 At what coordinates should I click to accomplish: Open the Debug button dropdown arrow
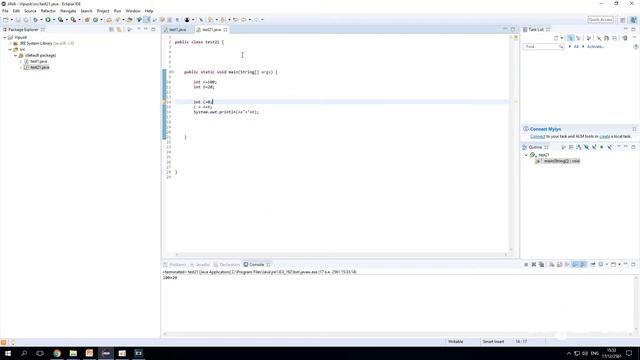[41, 20]
